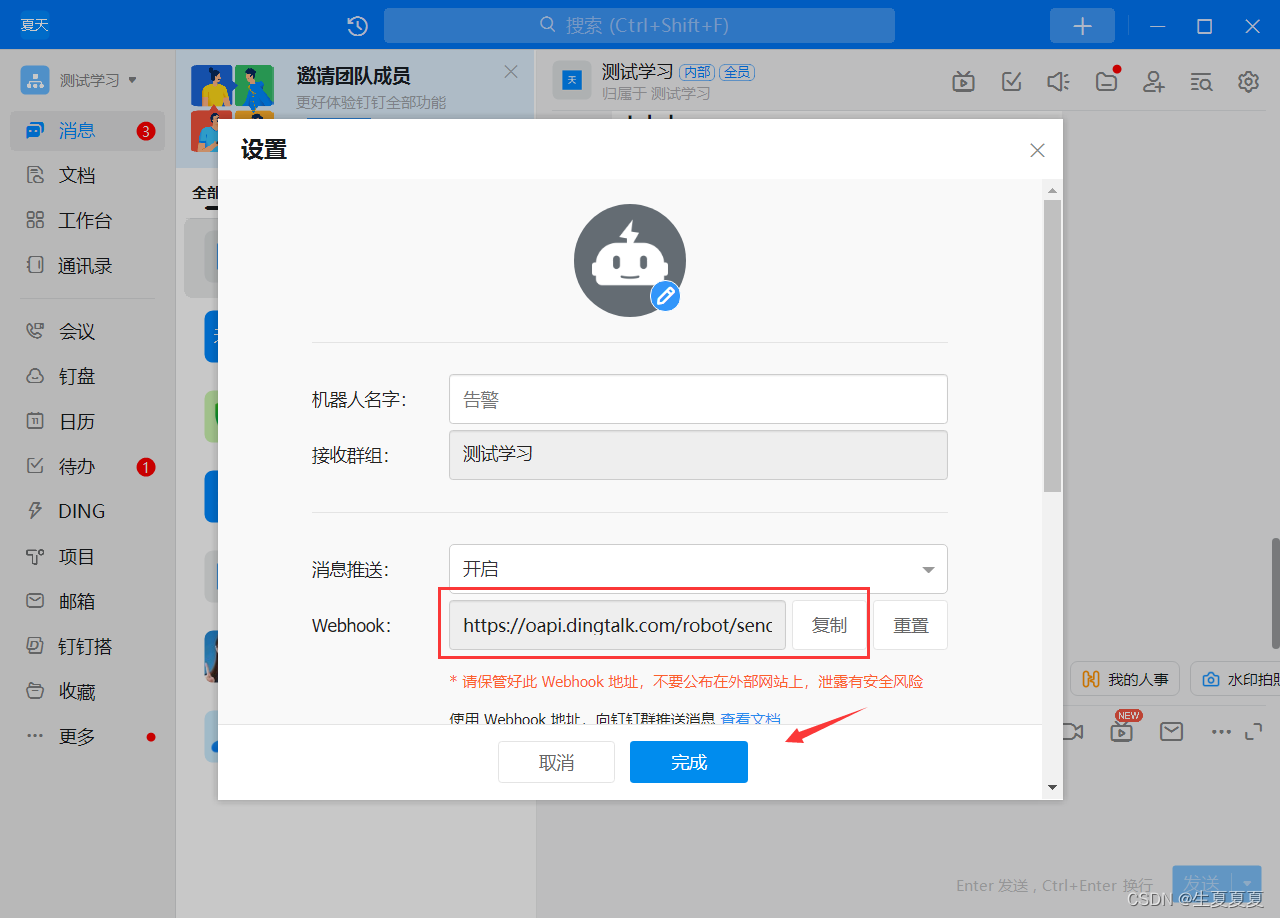Open the 查看文档 link
Screen dimensions: 1280x918
[x=750, y=718]
